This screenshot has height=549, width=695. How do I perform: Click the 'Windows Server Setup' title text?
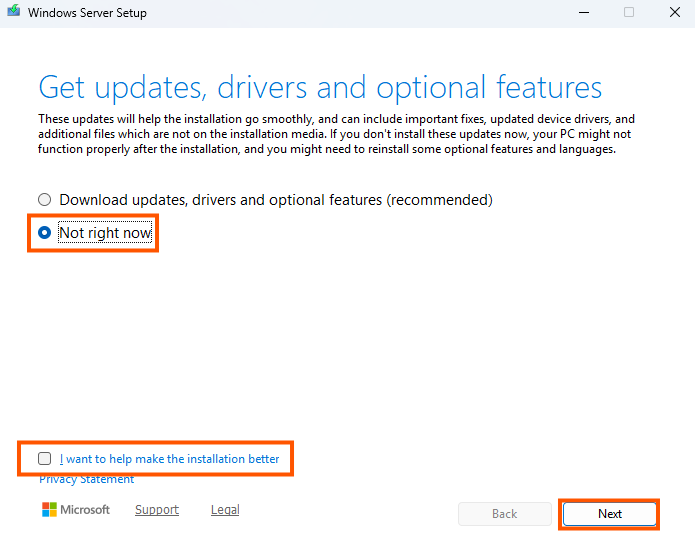pyautogui.click(x=87, y=13)
